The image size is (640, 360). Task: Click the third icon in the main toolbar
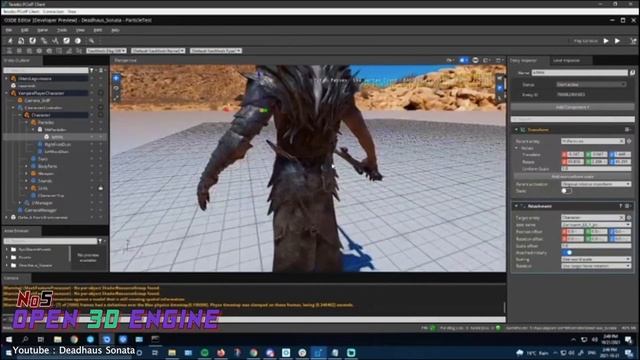(33, 41)
